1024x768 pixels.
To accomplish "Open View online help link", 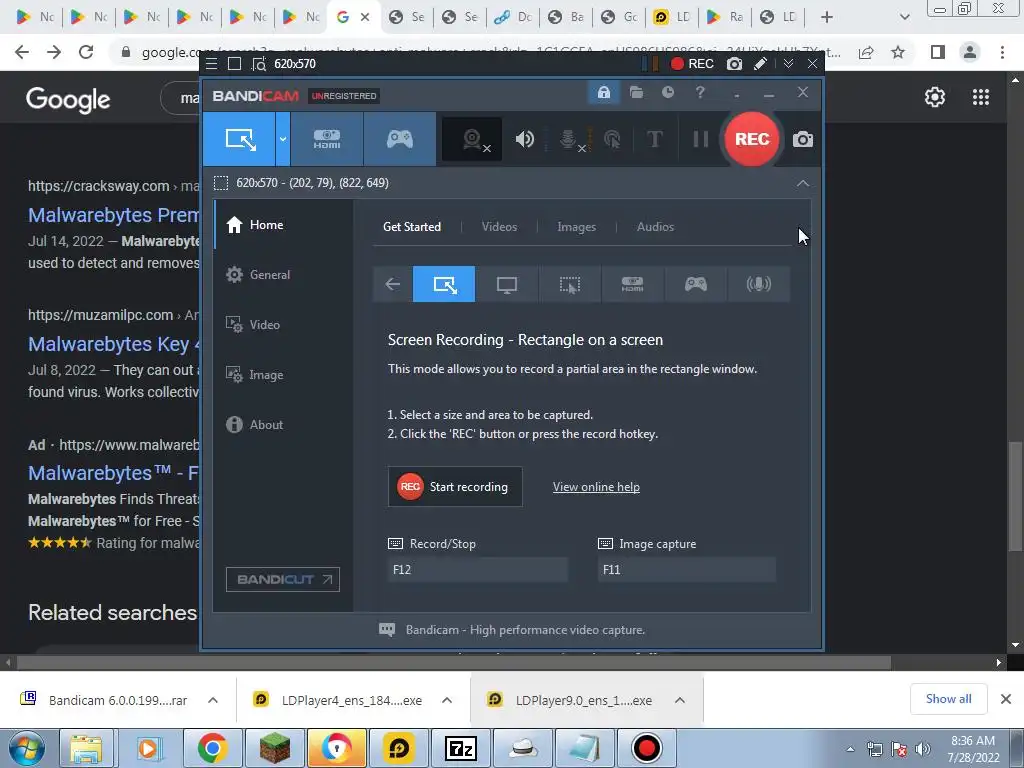I will click(x=596, y=487).
